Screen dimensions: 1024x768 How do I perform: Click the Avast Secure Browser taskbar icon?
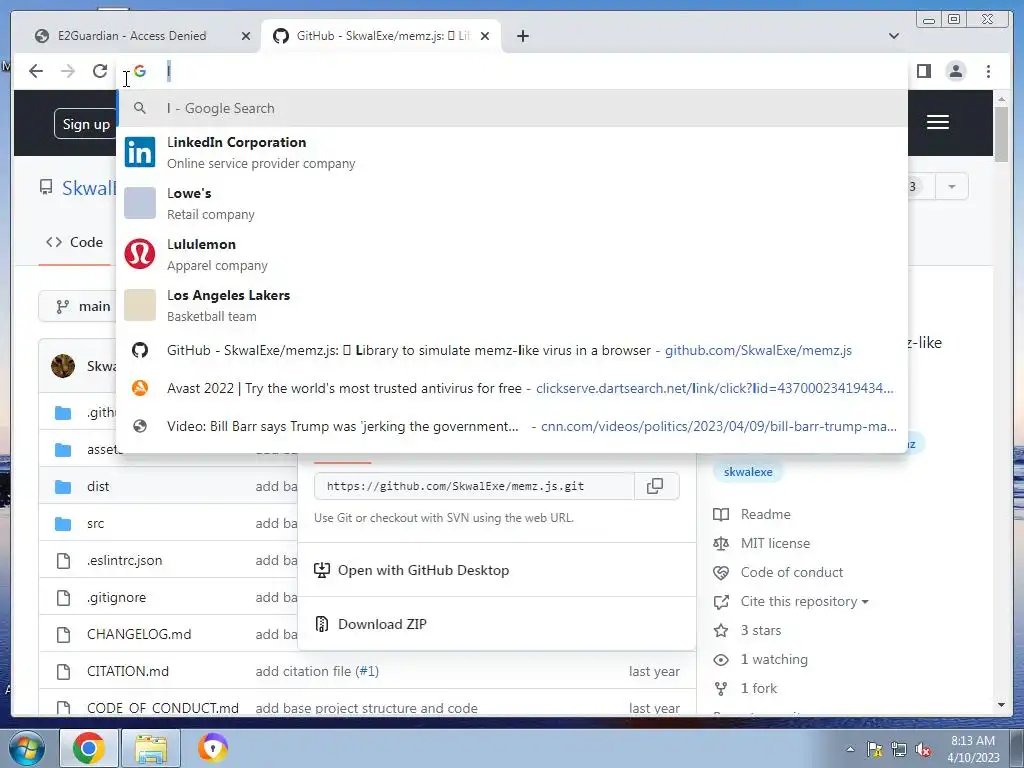coord(213,748)
